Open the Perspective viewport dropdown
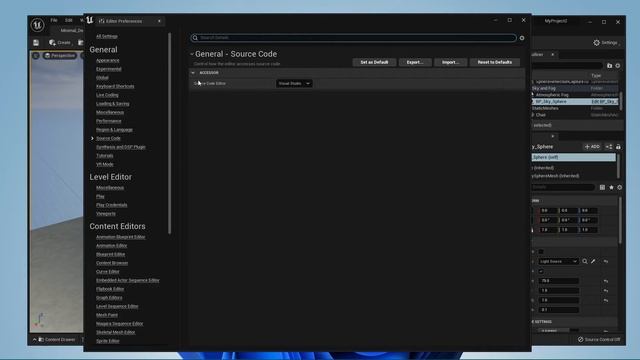The image size is (640, 360). pos(60,55)
